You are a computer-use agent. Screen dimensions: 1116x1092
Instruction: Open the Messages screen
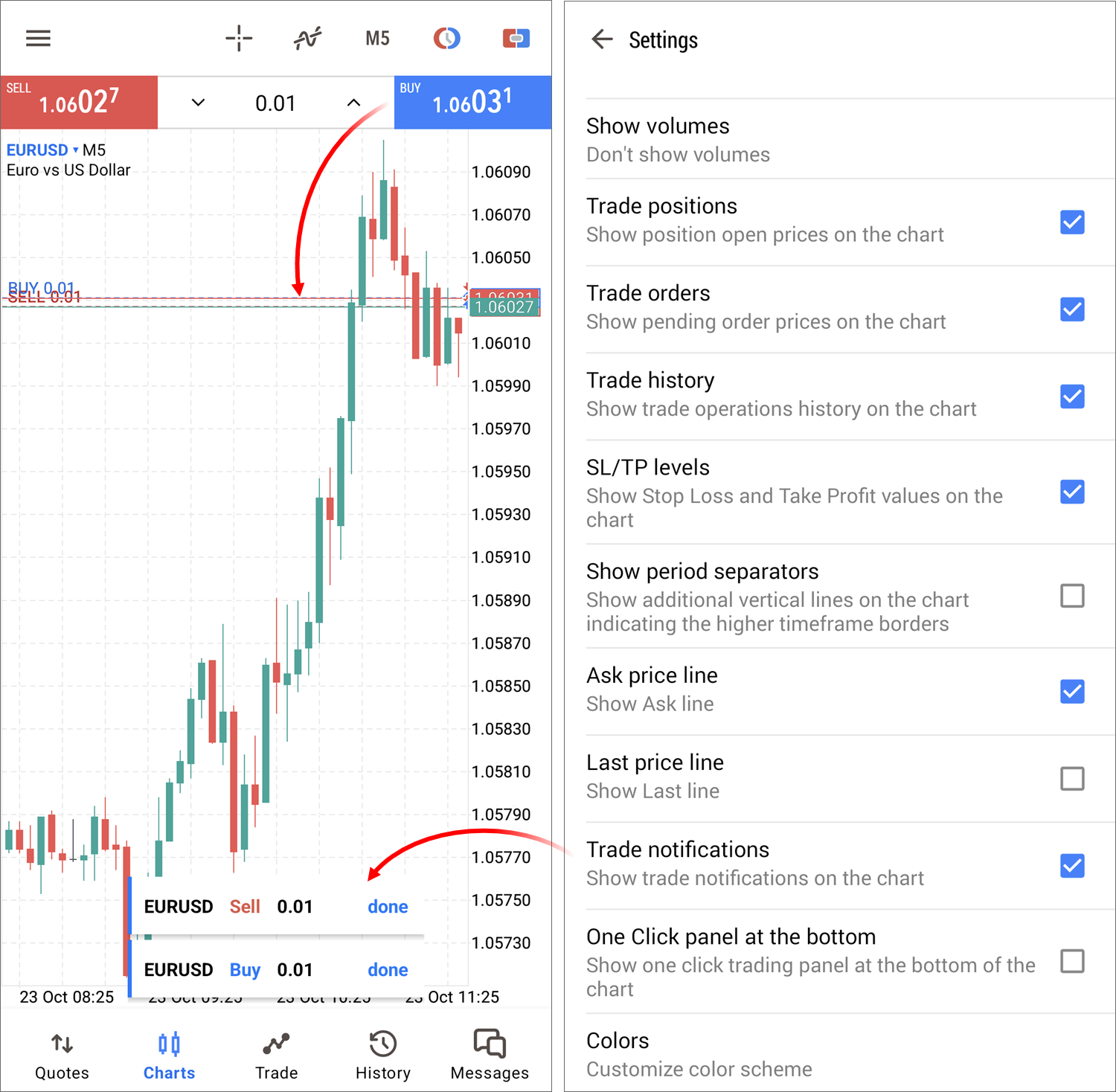(x=489, y=1053)
